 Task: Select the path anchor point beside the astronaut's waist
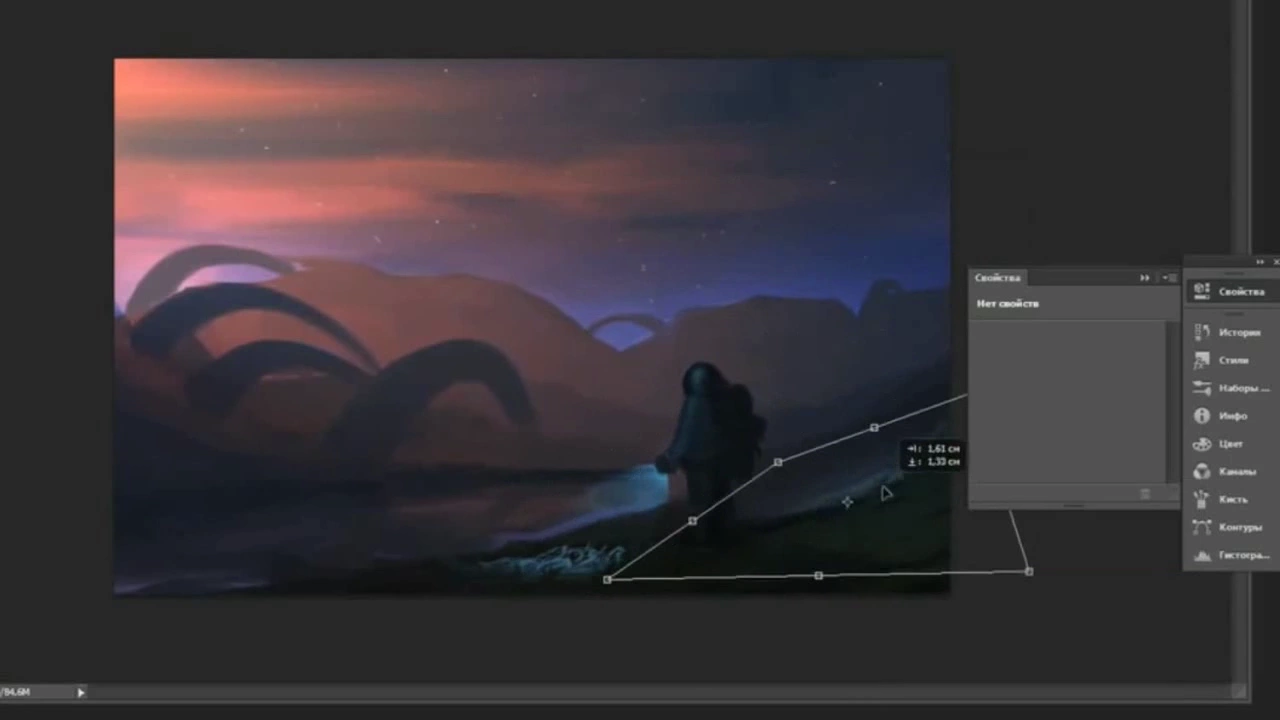click(x=778, y=462)
